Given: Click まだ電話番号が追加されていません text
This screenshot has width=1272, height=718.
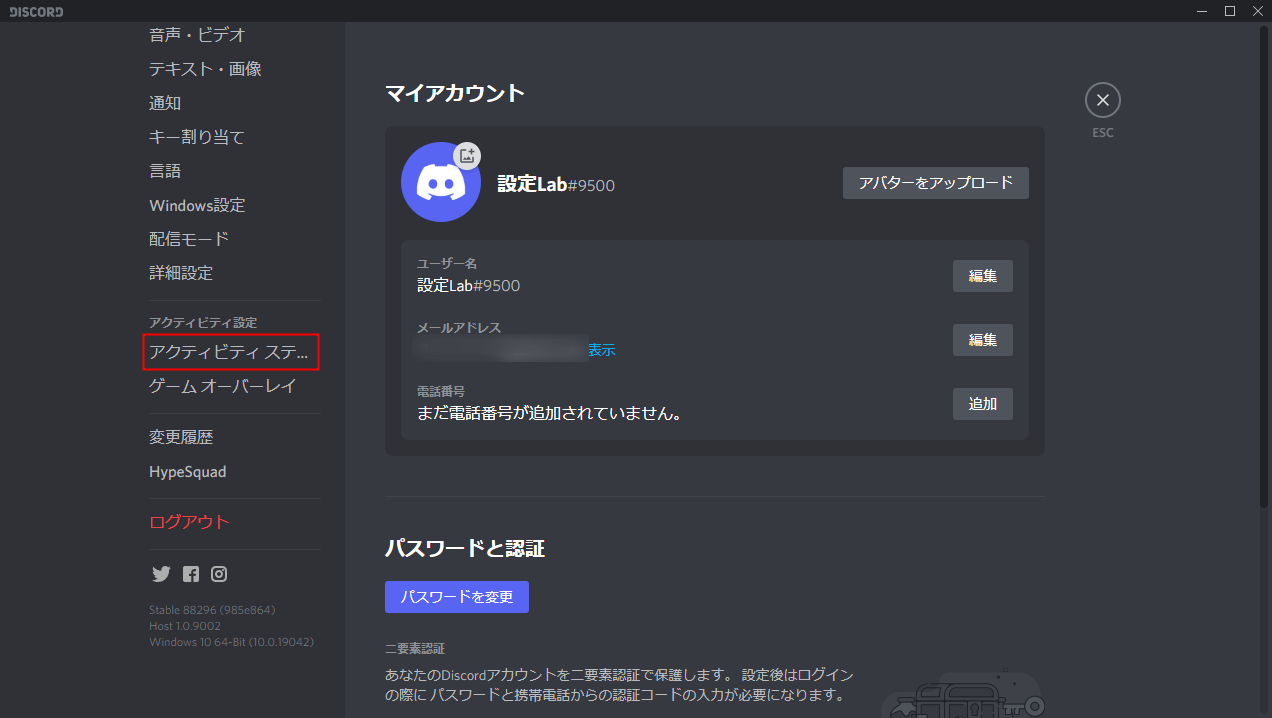Looking at the screenshot, I should [549, 412].
